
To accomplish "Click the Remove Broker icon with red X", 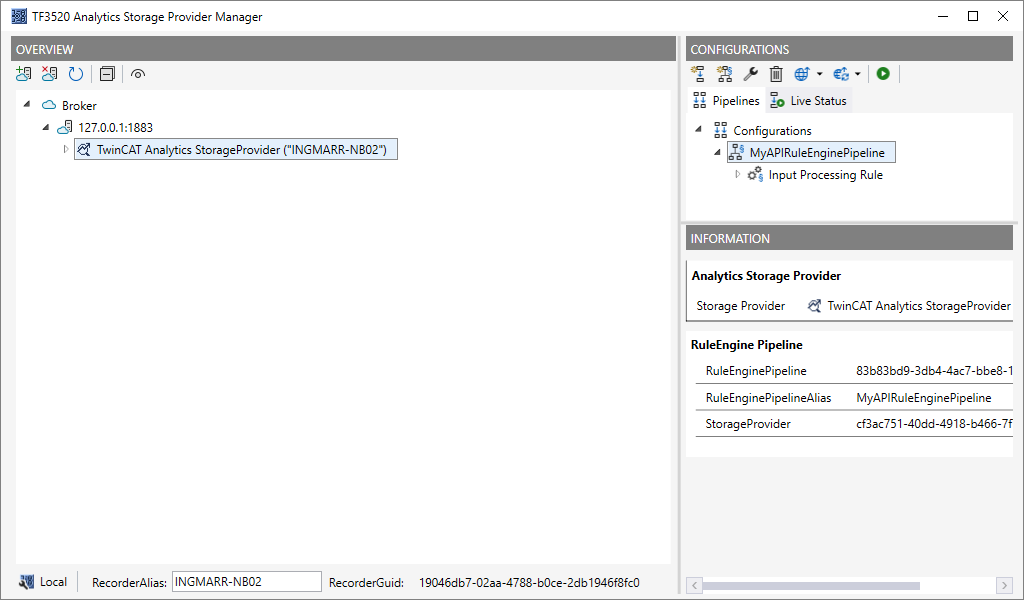I will coord(50,74).
